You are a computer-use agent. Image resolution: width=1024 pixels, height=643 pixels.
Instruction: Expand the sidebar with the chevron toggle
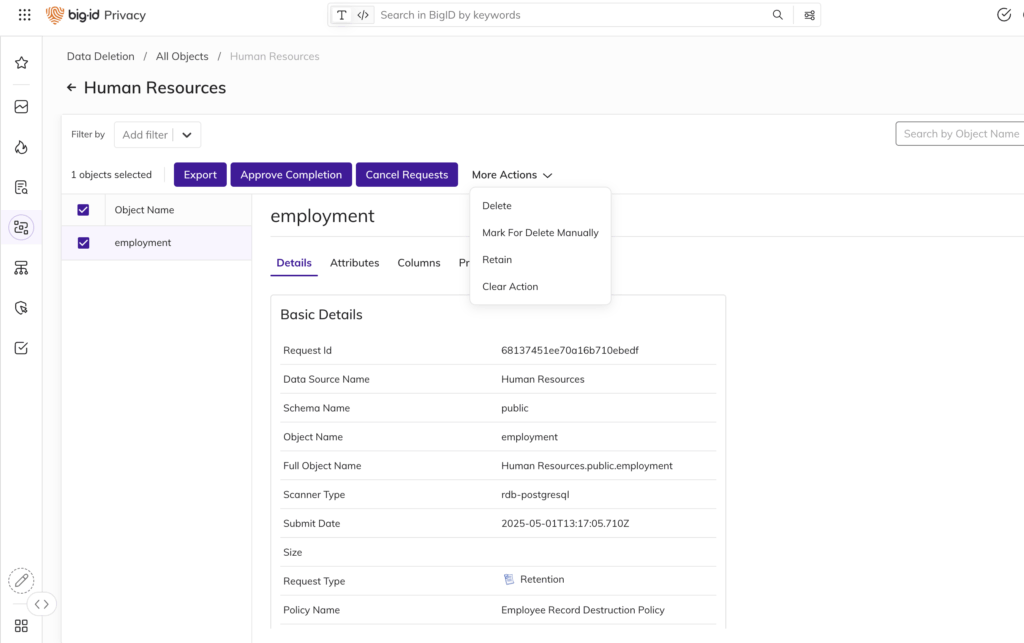point(41,604)
